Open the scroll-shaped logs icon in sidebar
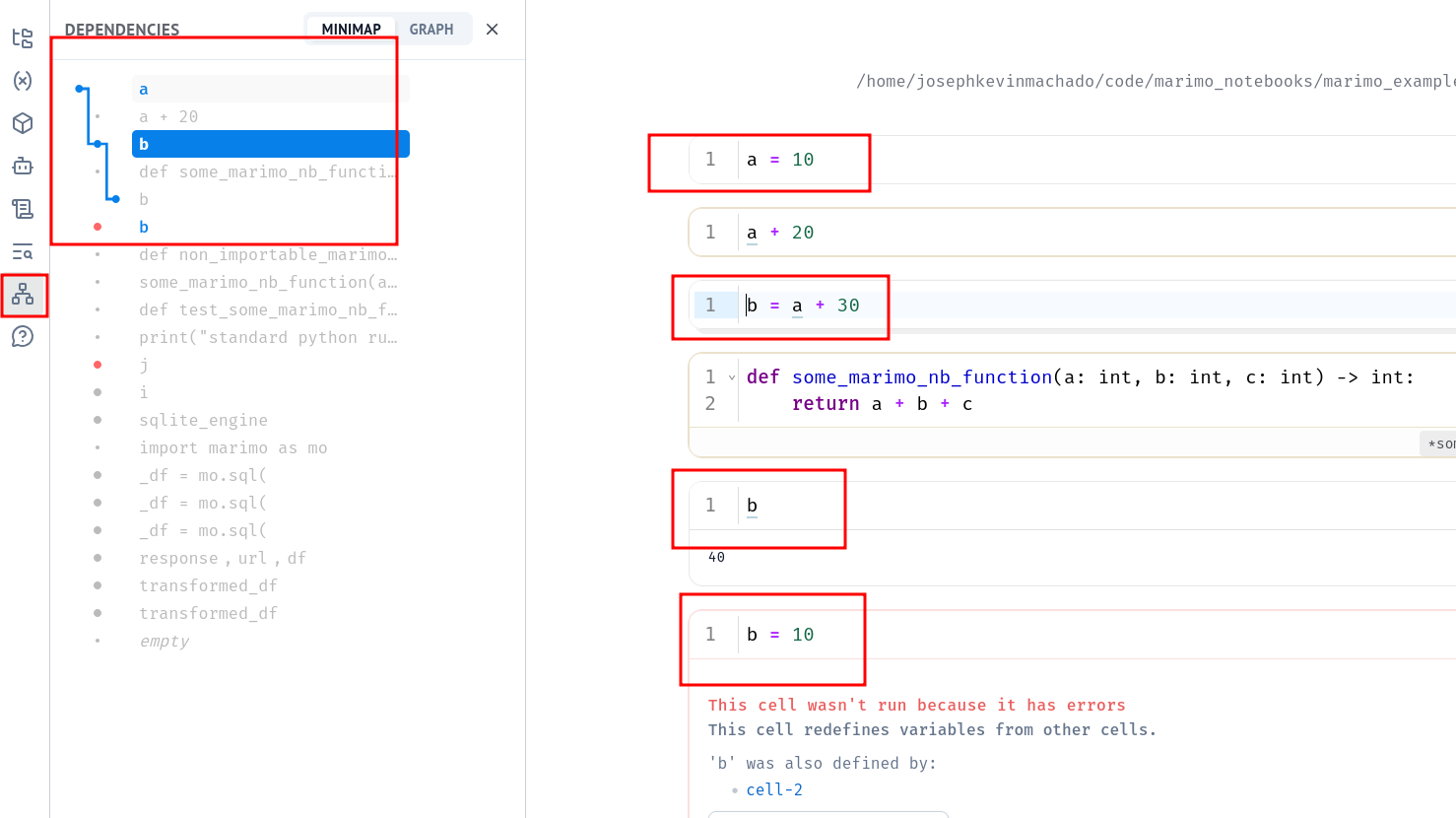Screen dimensions: 1456x818 tap(23, 209)
